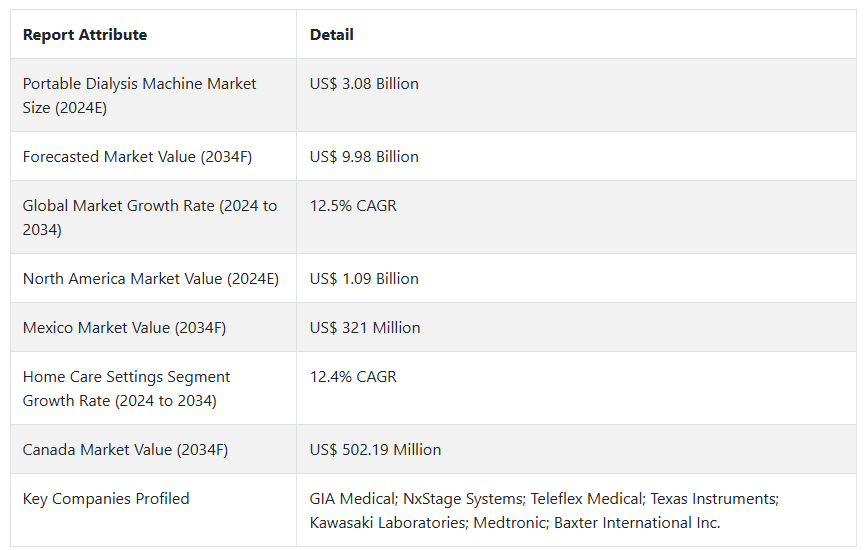Select the Key Companies Profiled cell
The width and height of the screenshot is (867, 550).
point(106,499)
